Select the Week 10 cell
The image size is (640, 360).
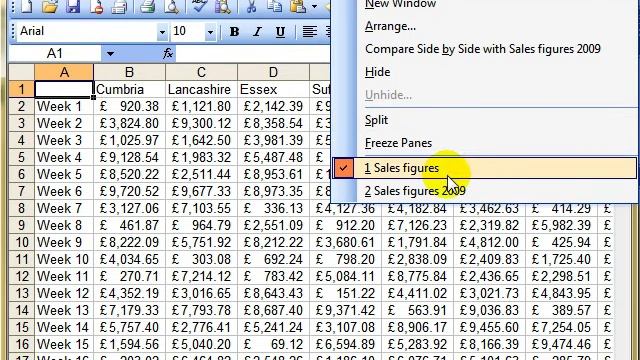pos(64,259)
